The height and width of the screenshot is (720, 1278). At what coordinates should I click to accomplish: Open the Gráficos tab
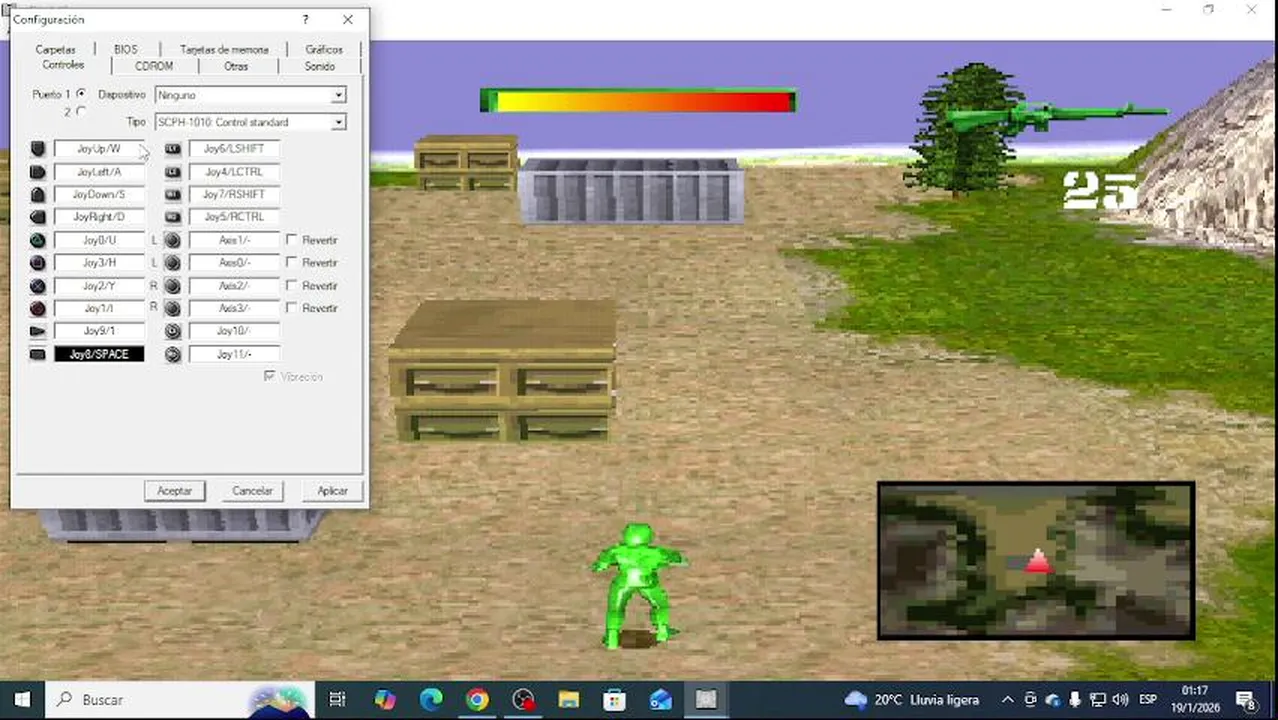(x=324, y=49)
